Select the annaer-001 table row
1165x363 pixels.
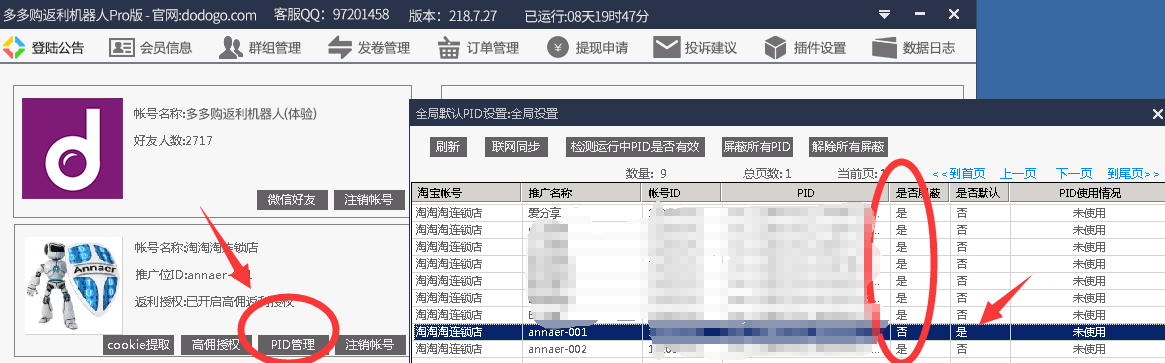point(788,332)
